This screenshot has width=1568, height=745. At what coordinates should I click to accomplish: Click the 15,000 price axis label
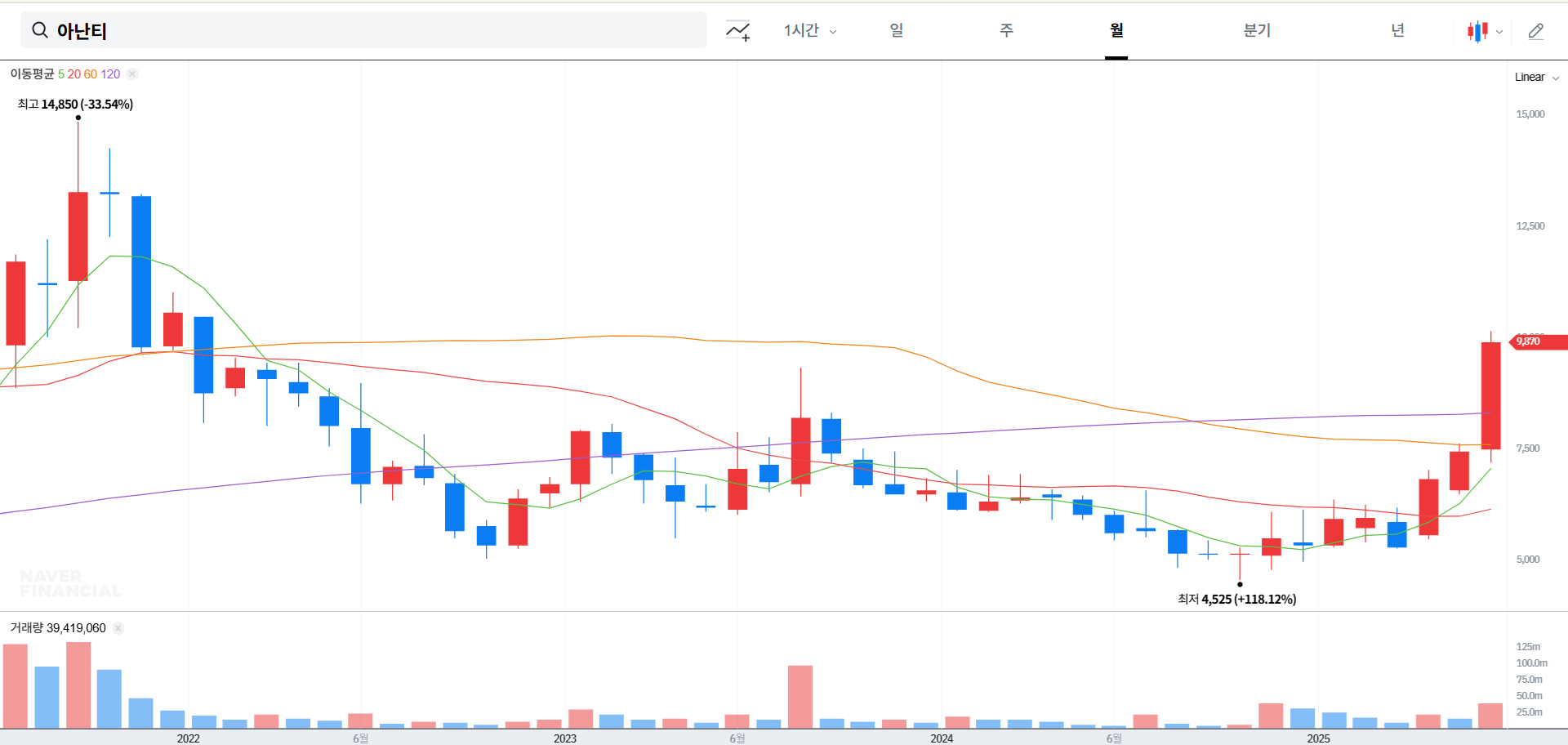[1530, 114]
